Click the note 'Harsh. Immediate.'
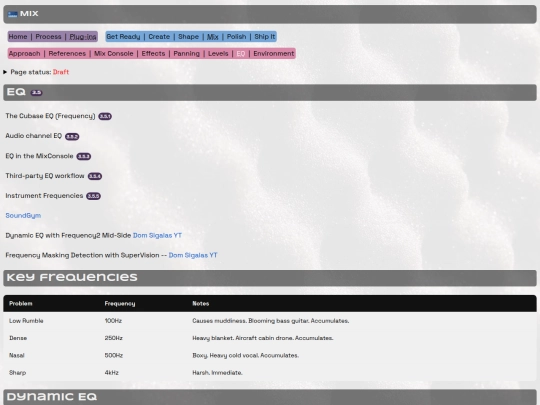The height and width of the screenshot is (405, 540). coord(217,372)
